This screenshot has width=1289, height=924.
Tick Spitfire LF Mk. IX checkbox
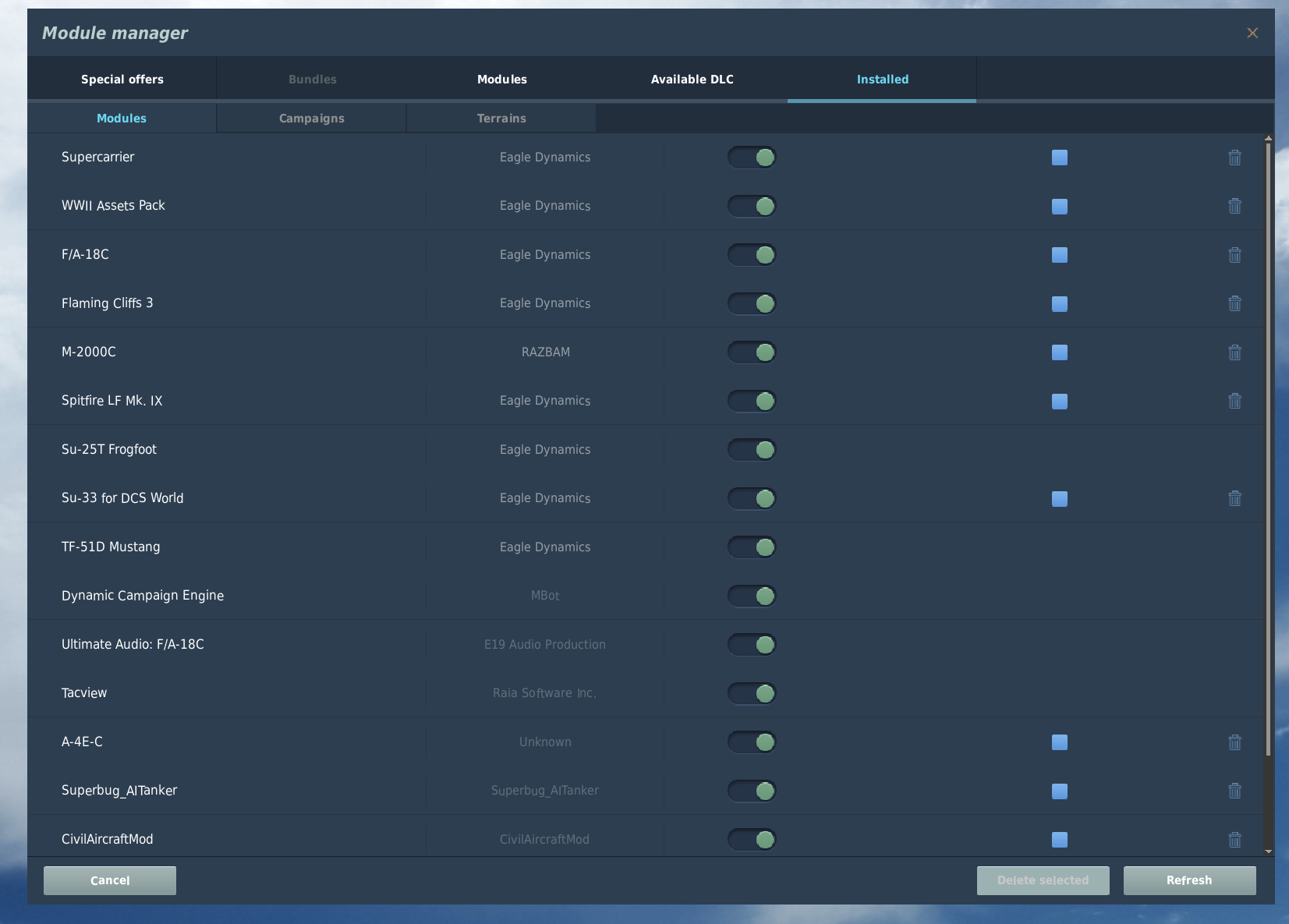point(1060,402)
